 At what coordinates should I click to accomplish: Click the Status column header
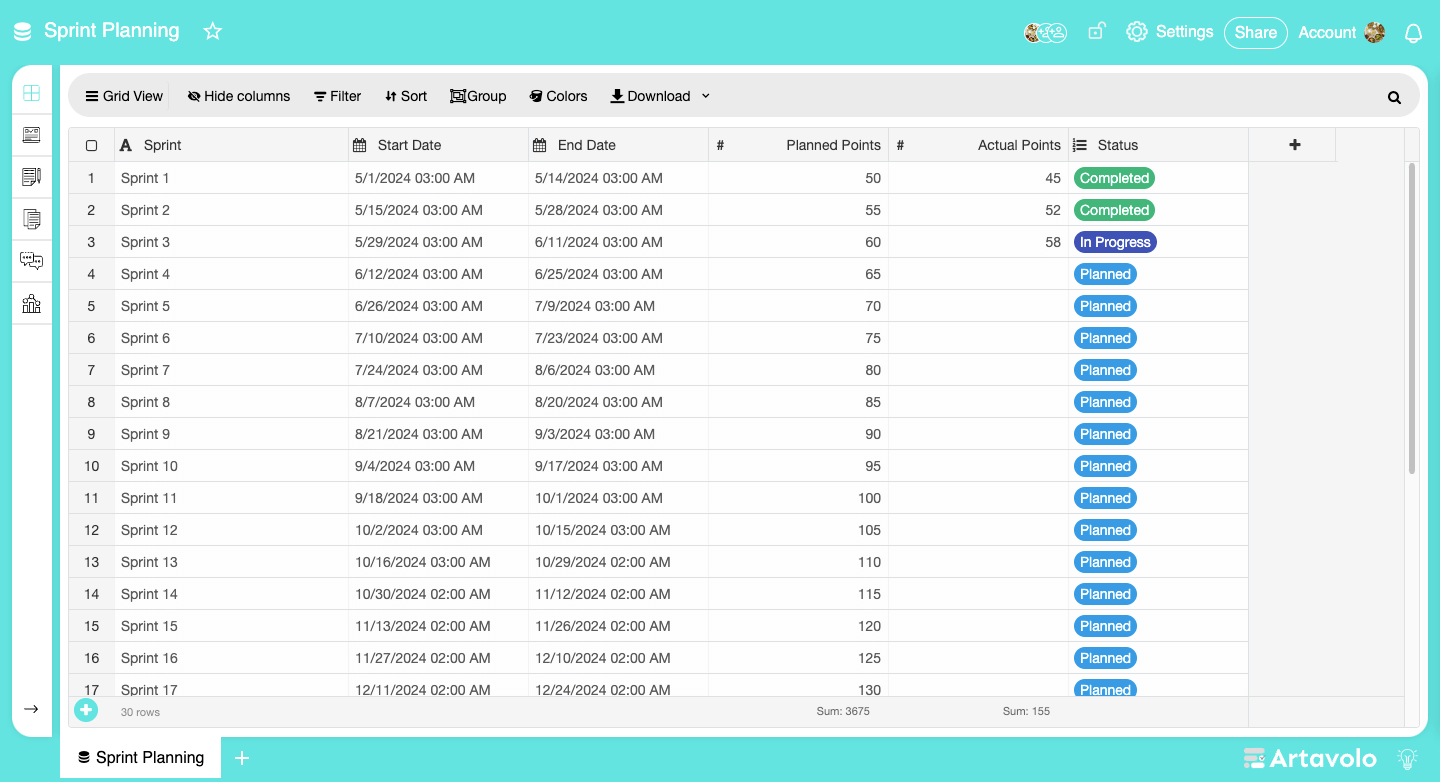[1158, 145]
